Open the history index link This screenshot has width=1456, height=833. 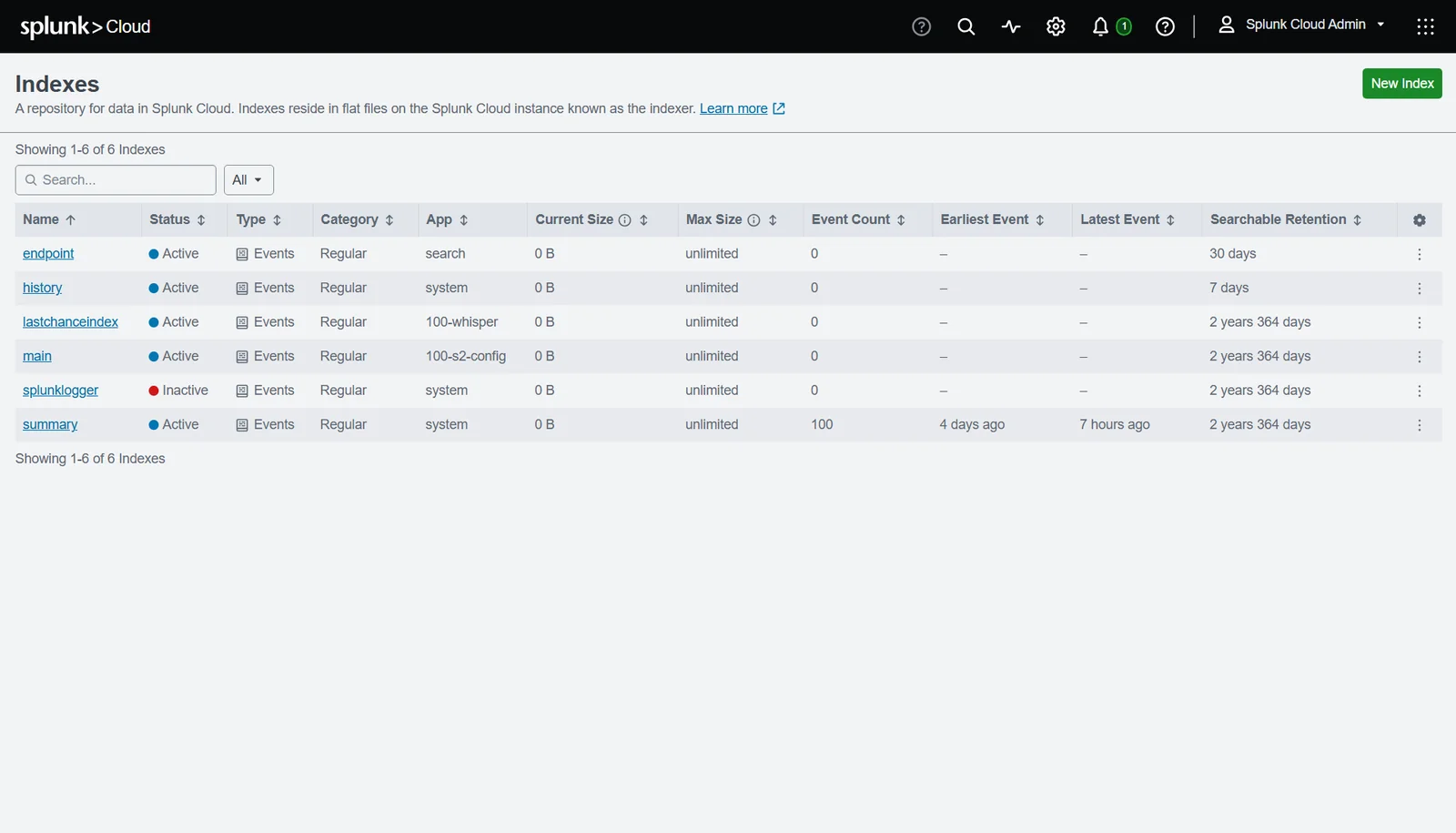tap(42, 288)
